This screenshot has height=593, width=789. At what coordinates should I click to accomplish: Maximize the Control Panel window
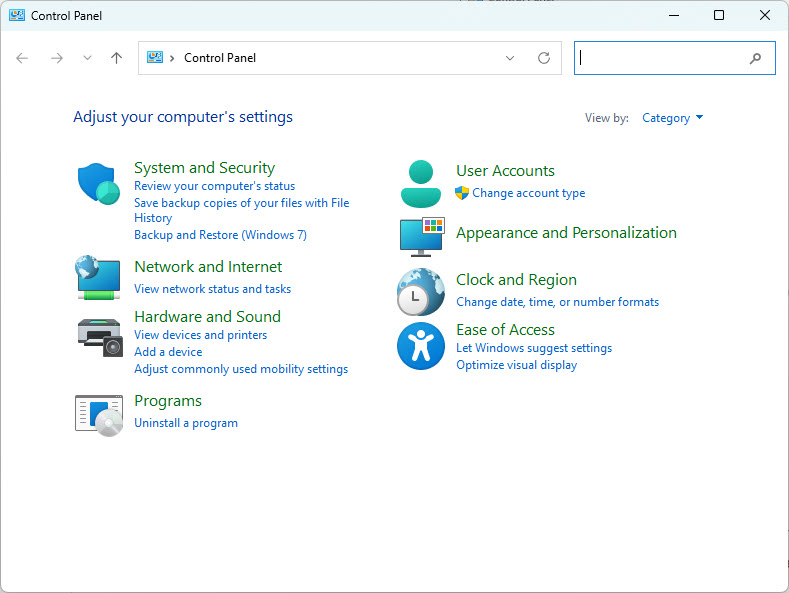[x=719, y=15]
